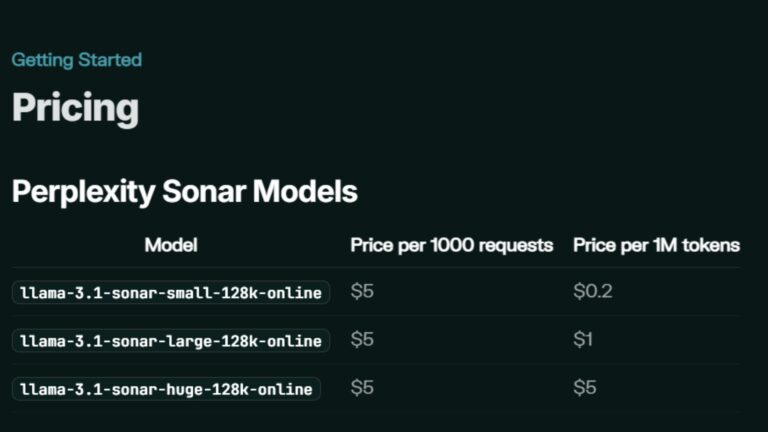This screenshot has height=432, width=768.
Task: Click the word Models in section heading
Action: 305,191
